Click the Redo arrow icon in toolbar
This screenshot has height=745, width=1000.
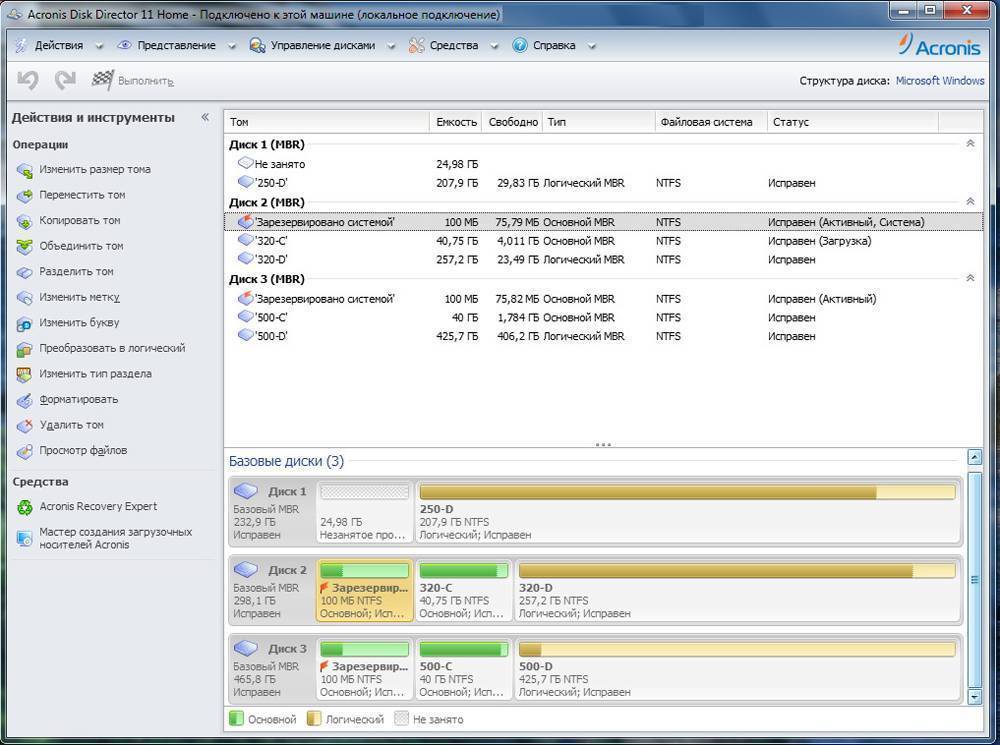(x=65, y=80)
